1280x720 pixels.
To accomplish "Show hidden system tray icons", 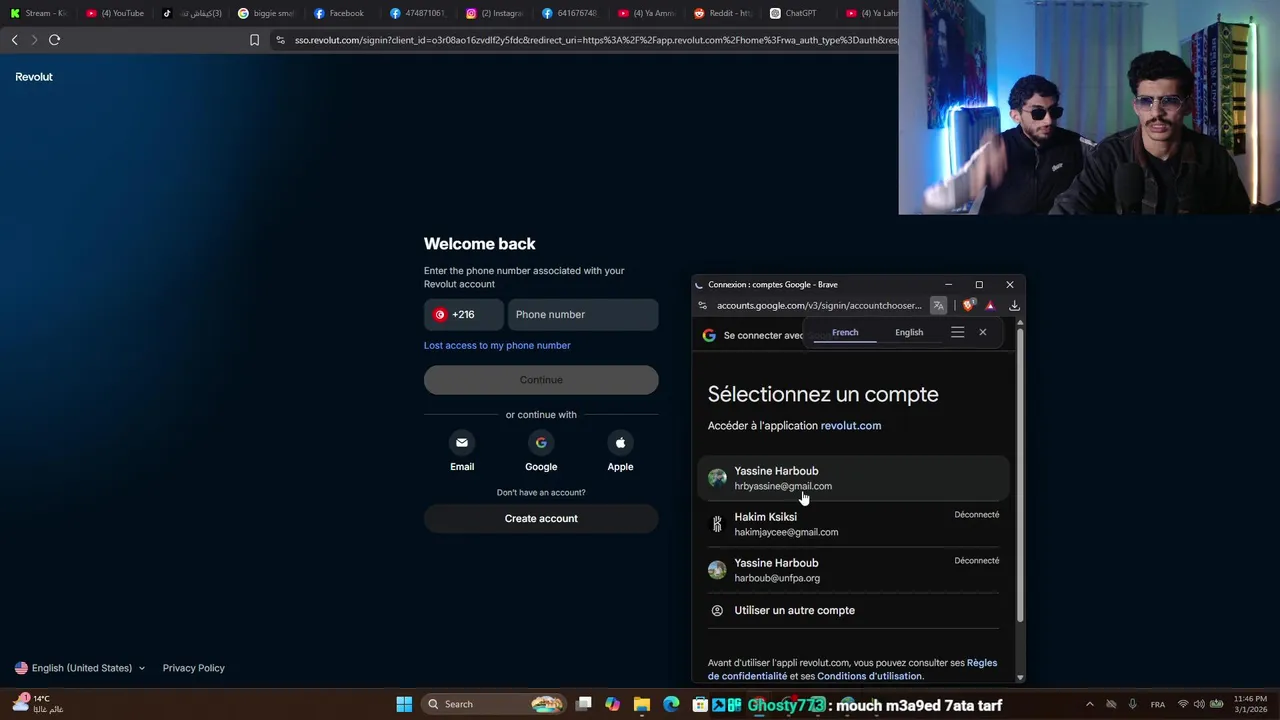I will (x=1089, y=704).
